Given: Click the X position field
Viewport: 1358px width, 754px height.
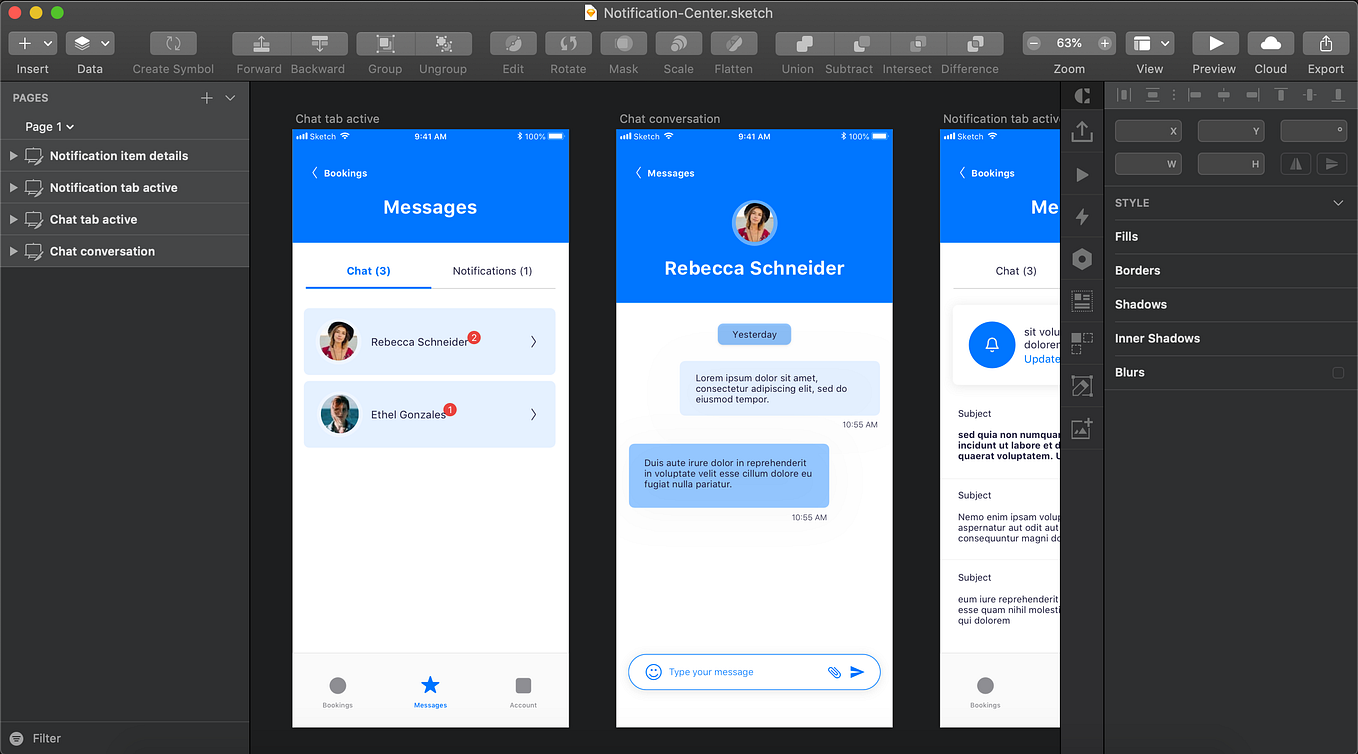Looking at the screenshot, I should (1147, 131).
